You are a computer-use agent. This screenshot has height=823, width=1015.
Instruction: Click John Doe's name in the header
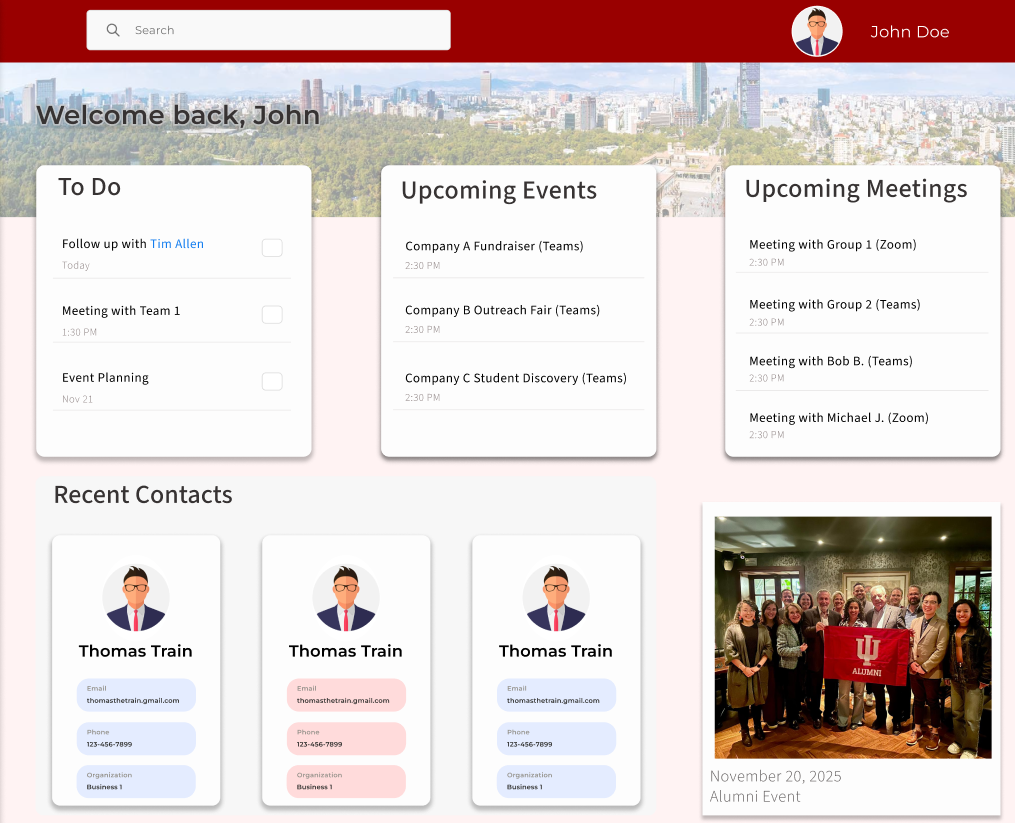click(x=909, y=31)
